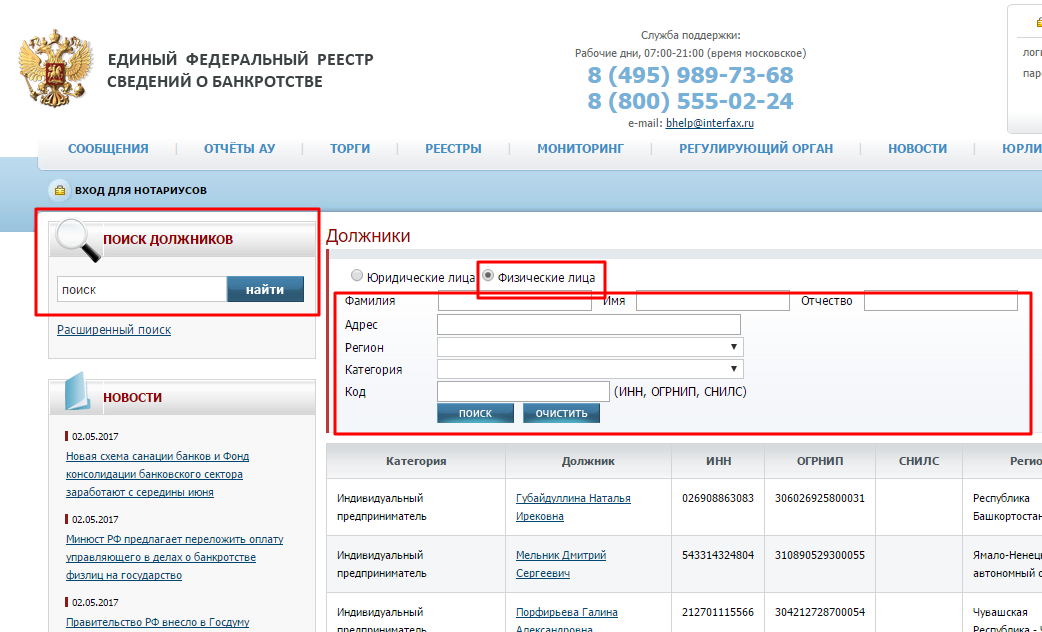The height and width of the screenshot is (632, 1042).
Task: Open news Правительство РФ внесло в Госдуму
Action: (157, 623)
